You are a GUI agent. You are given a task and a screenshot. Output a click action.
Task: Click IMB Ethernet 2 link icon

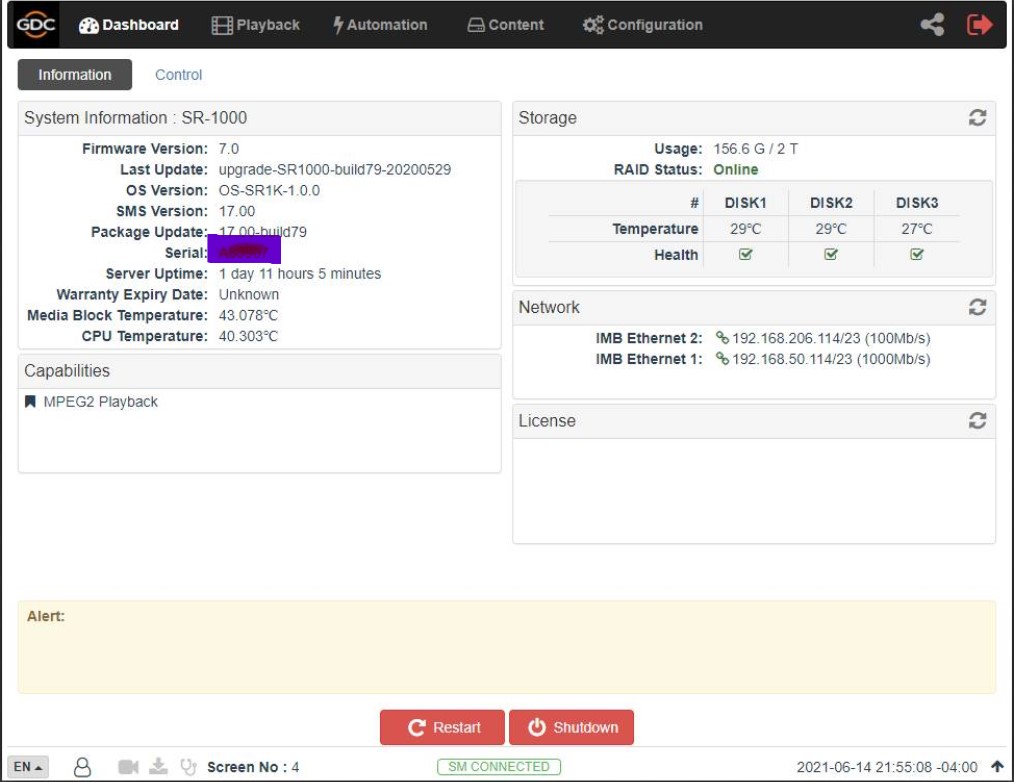point(722,338)
